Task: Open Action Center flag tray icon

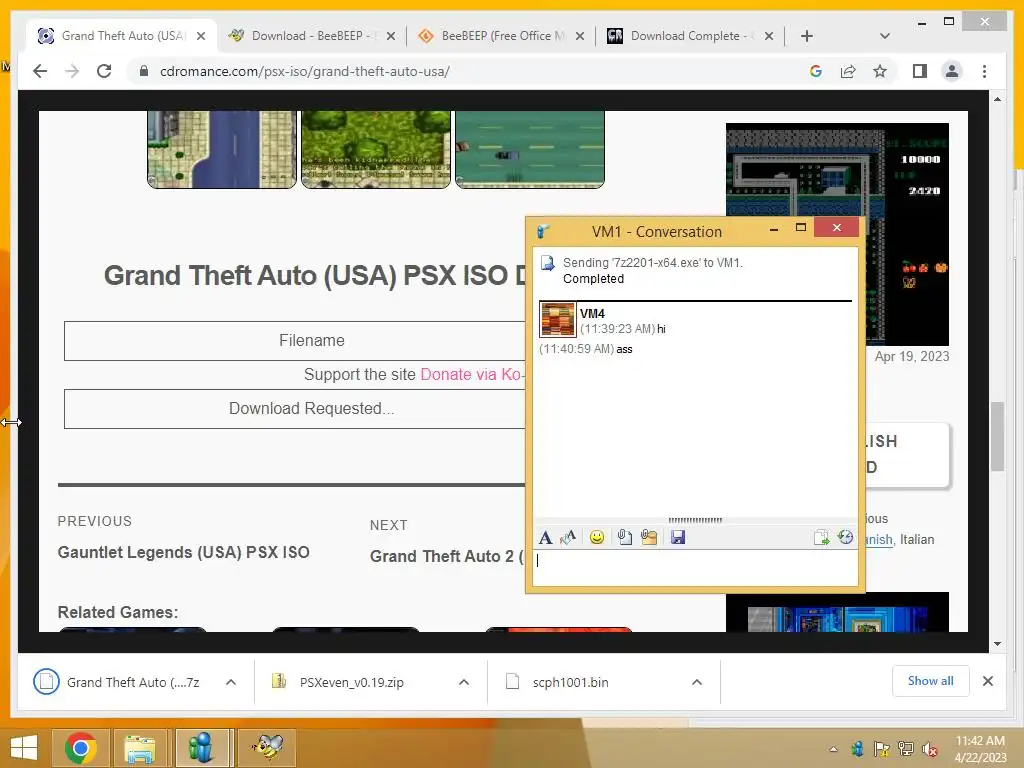Action: [882, 749]
